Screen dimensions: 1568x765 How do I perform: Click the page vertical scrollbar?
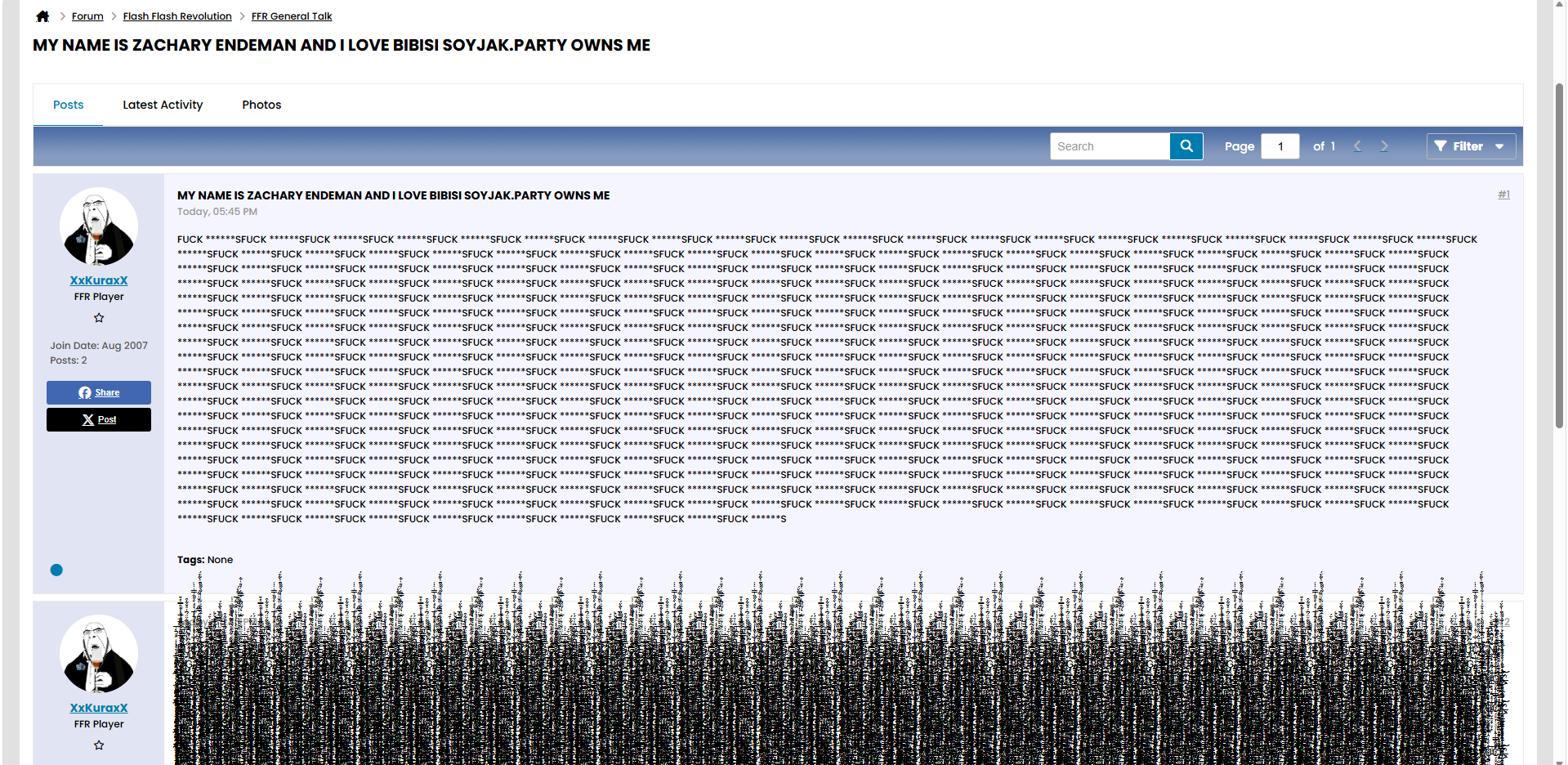1560,254
